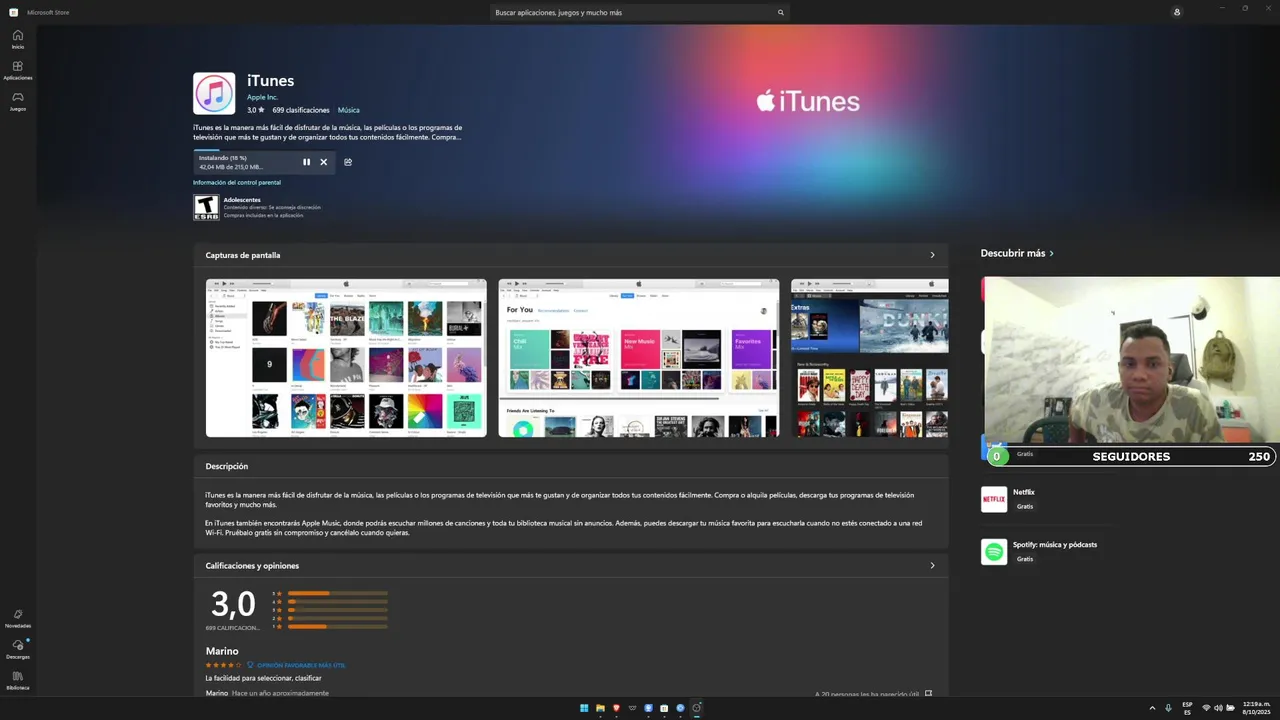The width and height of the screenshot is (1280, 720).
Task: Open Spotify: música y pódcasts listing
Action: tap(1054, 545)
